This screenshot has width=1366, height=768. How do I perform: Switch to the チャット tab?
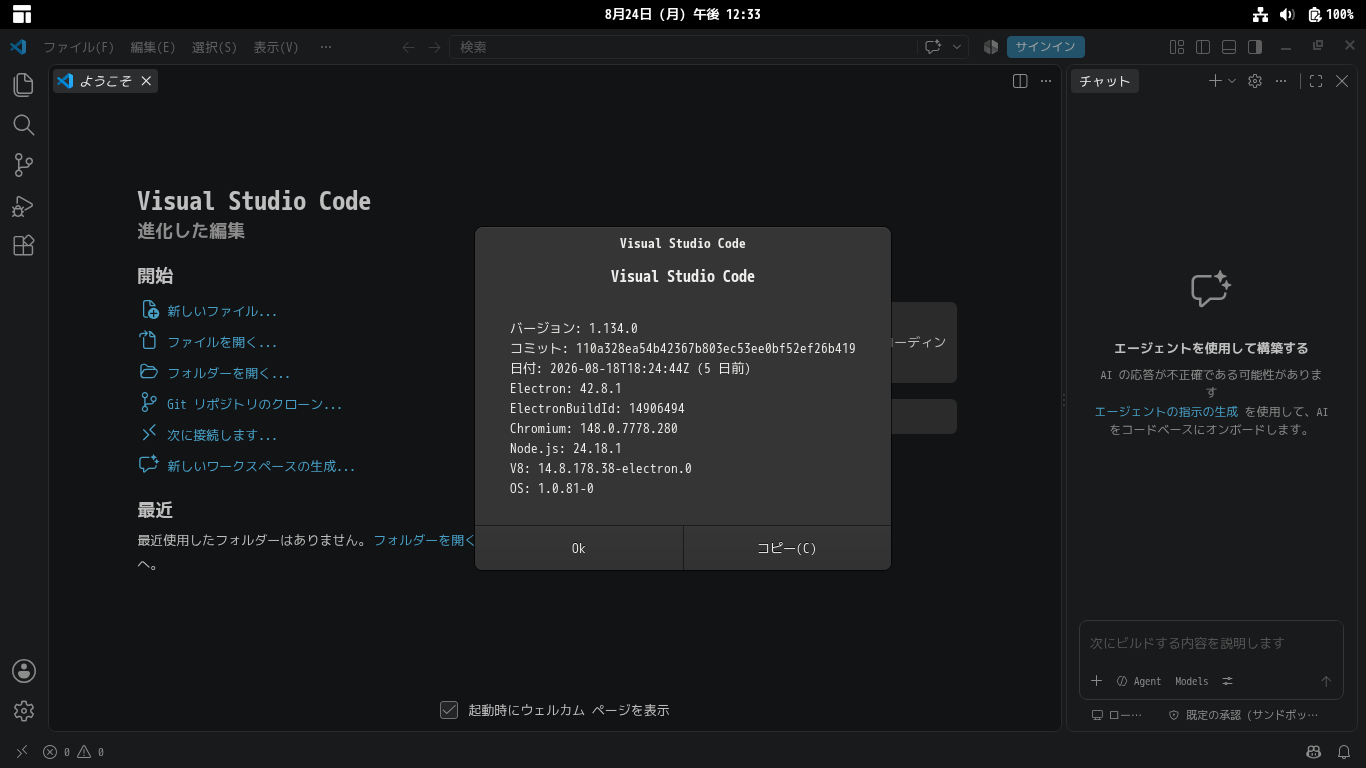(x=1105, y=81)
